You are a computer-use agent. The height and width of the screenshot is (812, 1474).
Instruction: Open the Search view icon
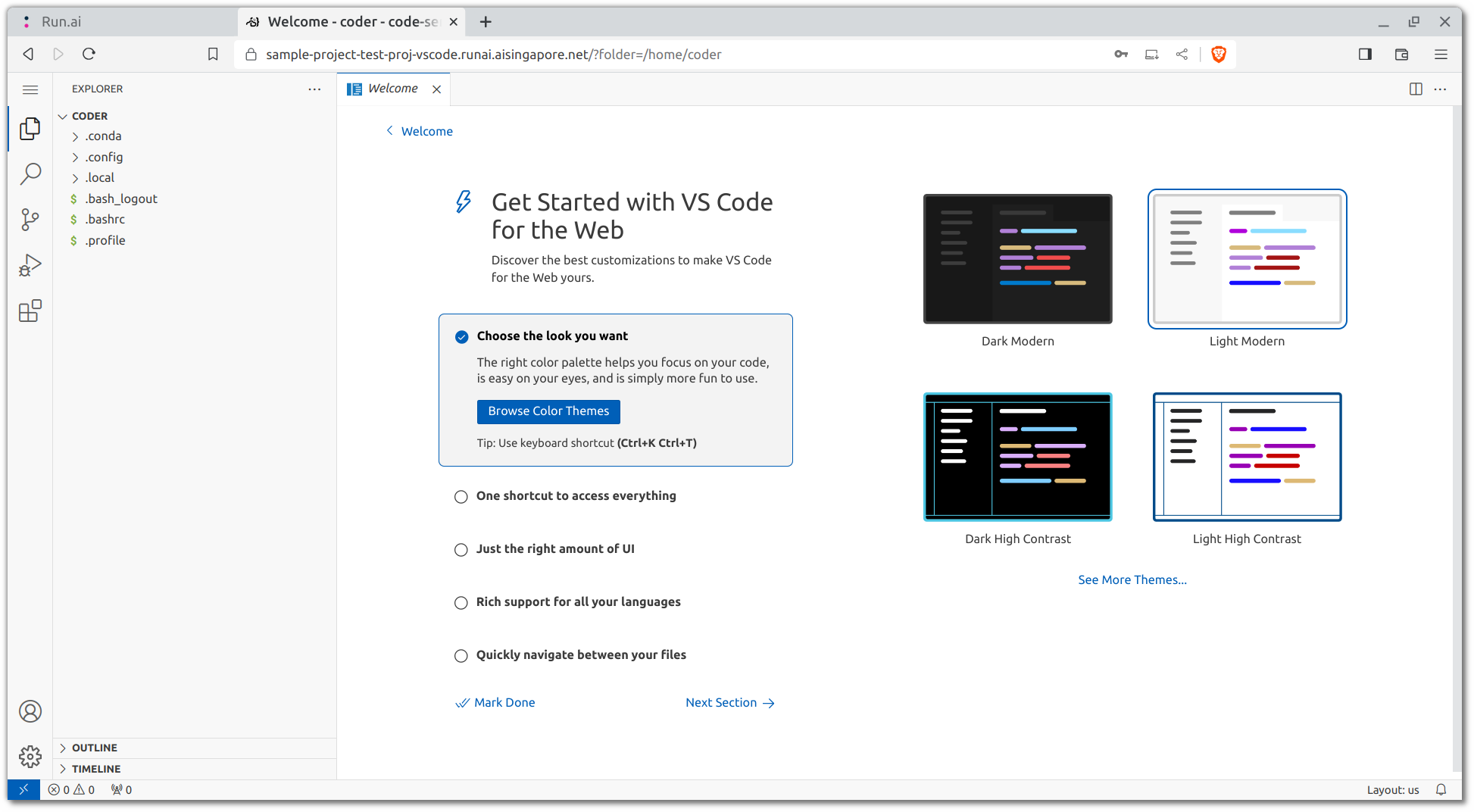tap(30, 174)
